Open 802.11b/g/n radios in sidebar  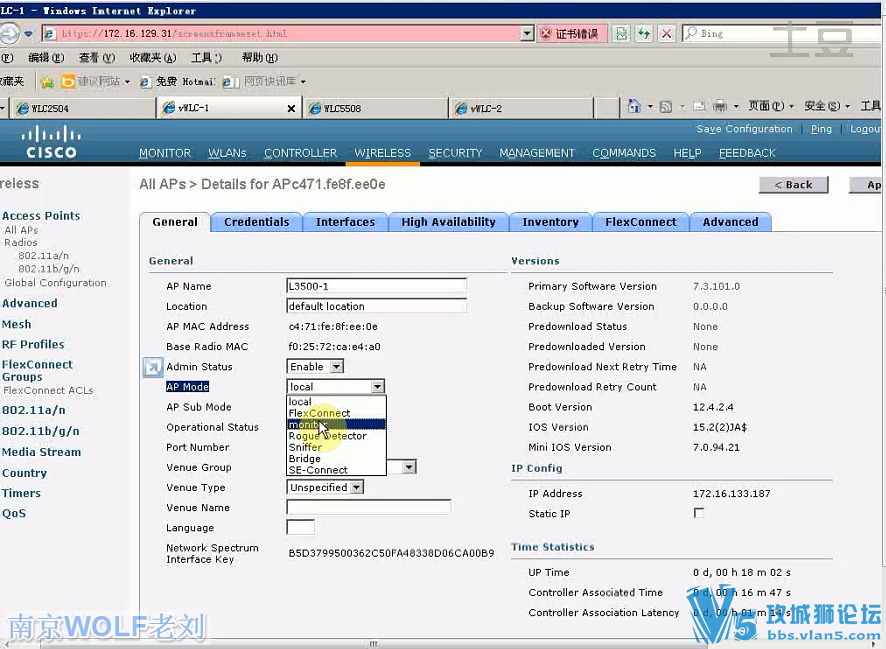tap(49, 269)
